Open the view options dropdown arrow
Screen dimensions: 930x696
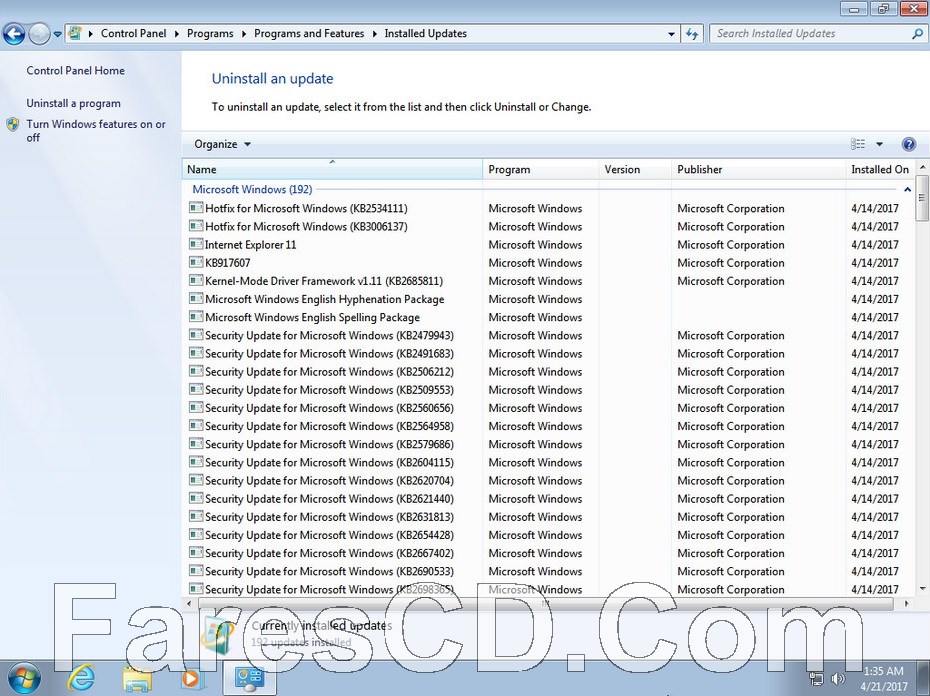(880, 144)
